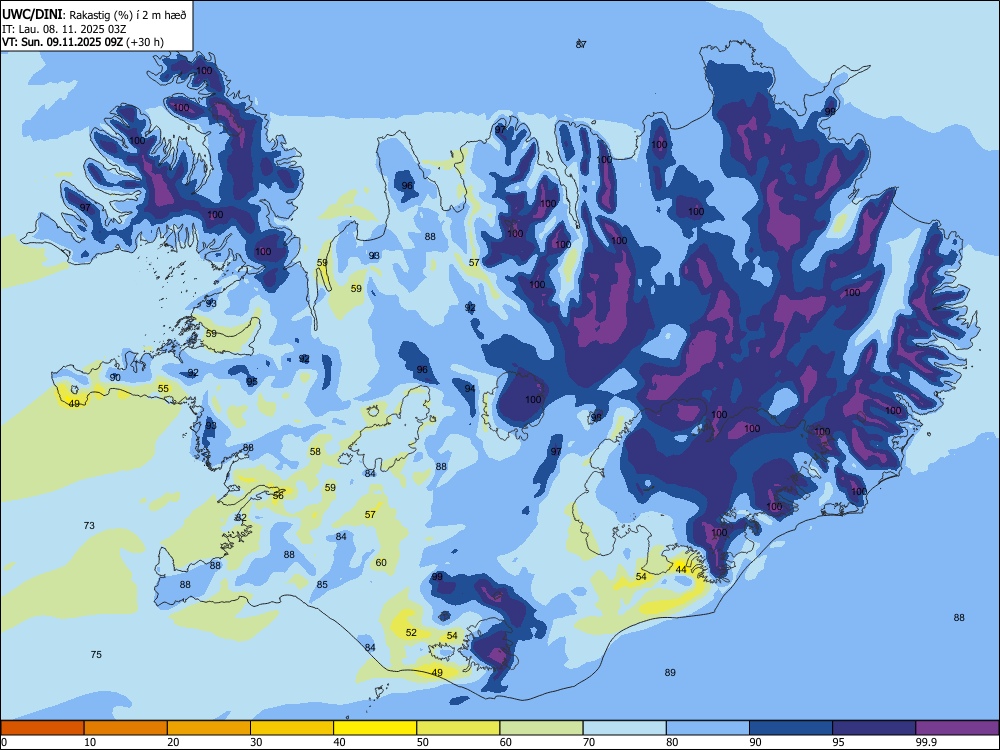Click the humidity value 87 in northern sea
This screenshot has height=750, width=1000.
coord(581,44)
